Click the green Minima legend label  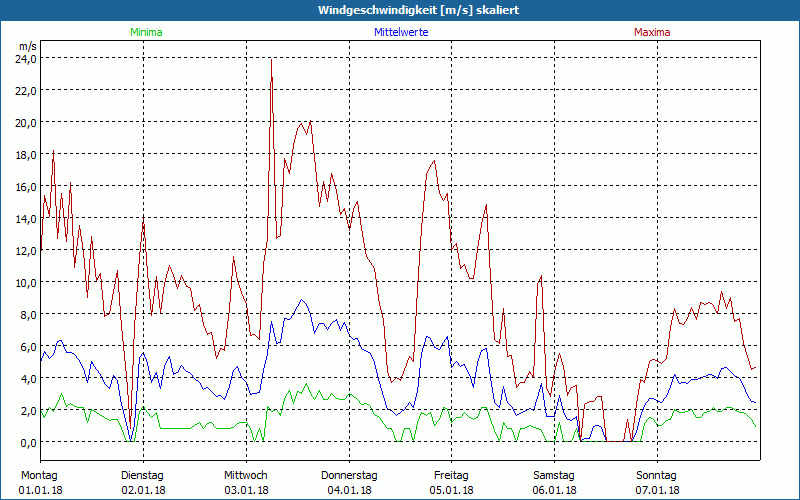point(146,32)
